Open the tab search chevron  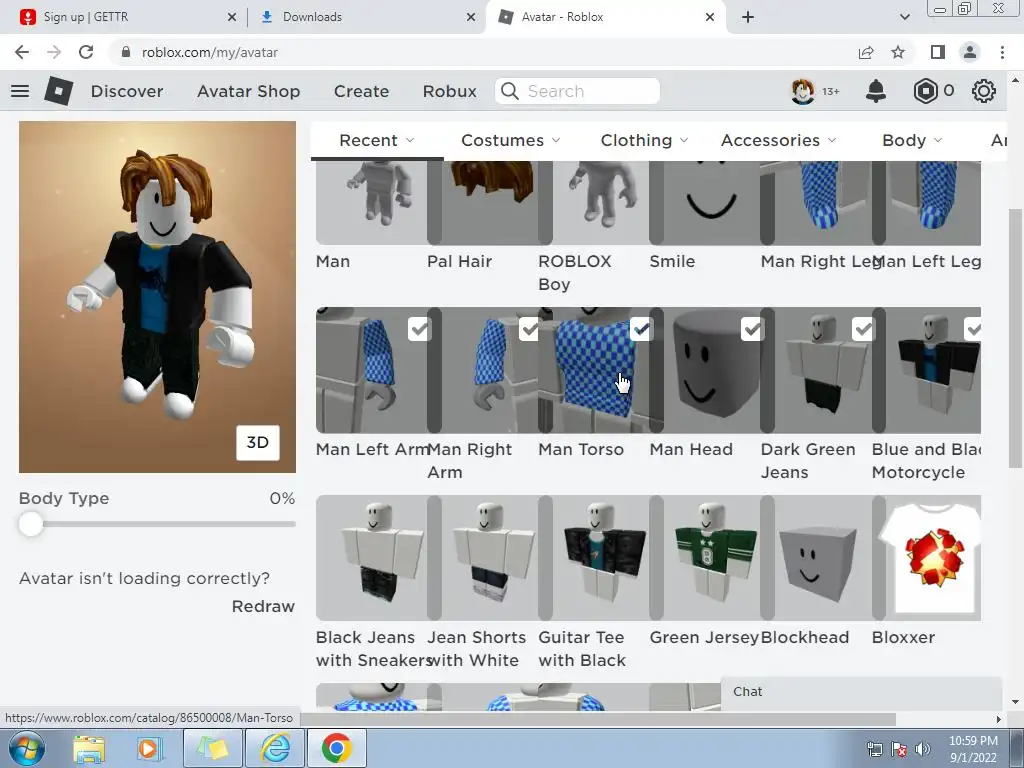pos(904,17)
